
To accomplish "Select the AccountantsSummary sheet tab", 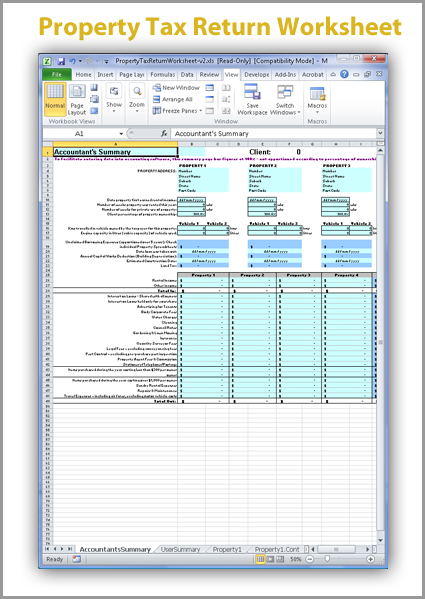I will [x=115, y=549].
